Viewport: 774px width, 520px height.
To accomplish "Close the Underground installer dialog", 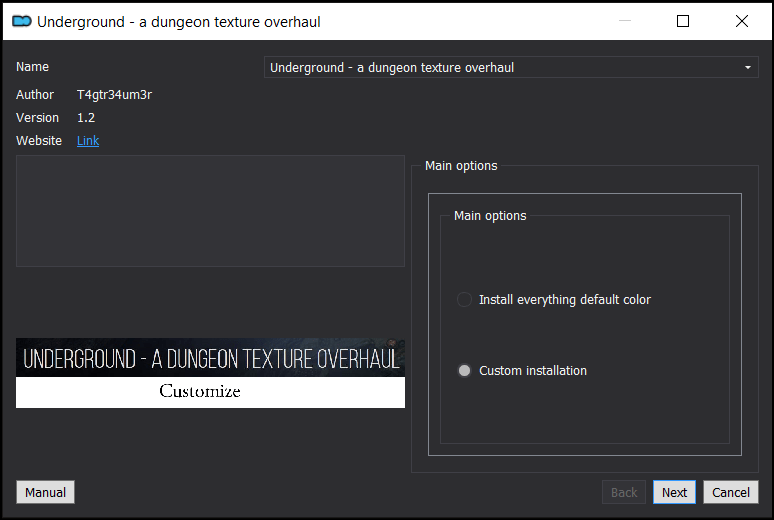I will [x=741, y=21].
